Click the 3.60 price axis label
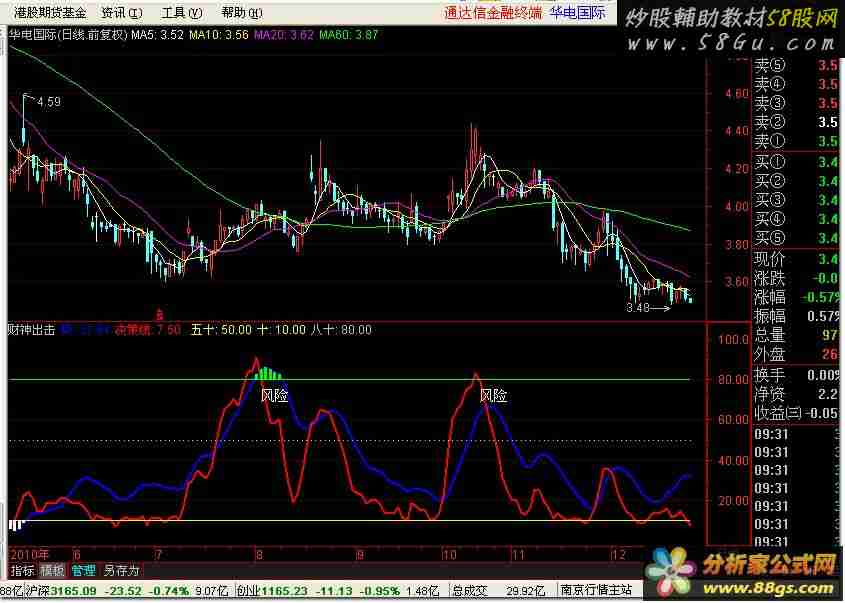This screenshot has width=845, height=603. click(737, 282)
